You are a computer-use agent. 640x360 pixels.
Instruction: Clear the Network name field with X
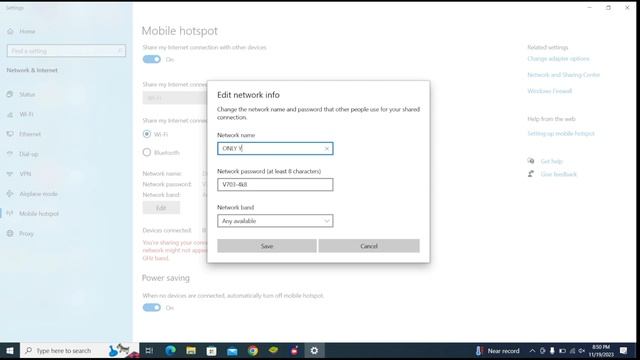327,149
